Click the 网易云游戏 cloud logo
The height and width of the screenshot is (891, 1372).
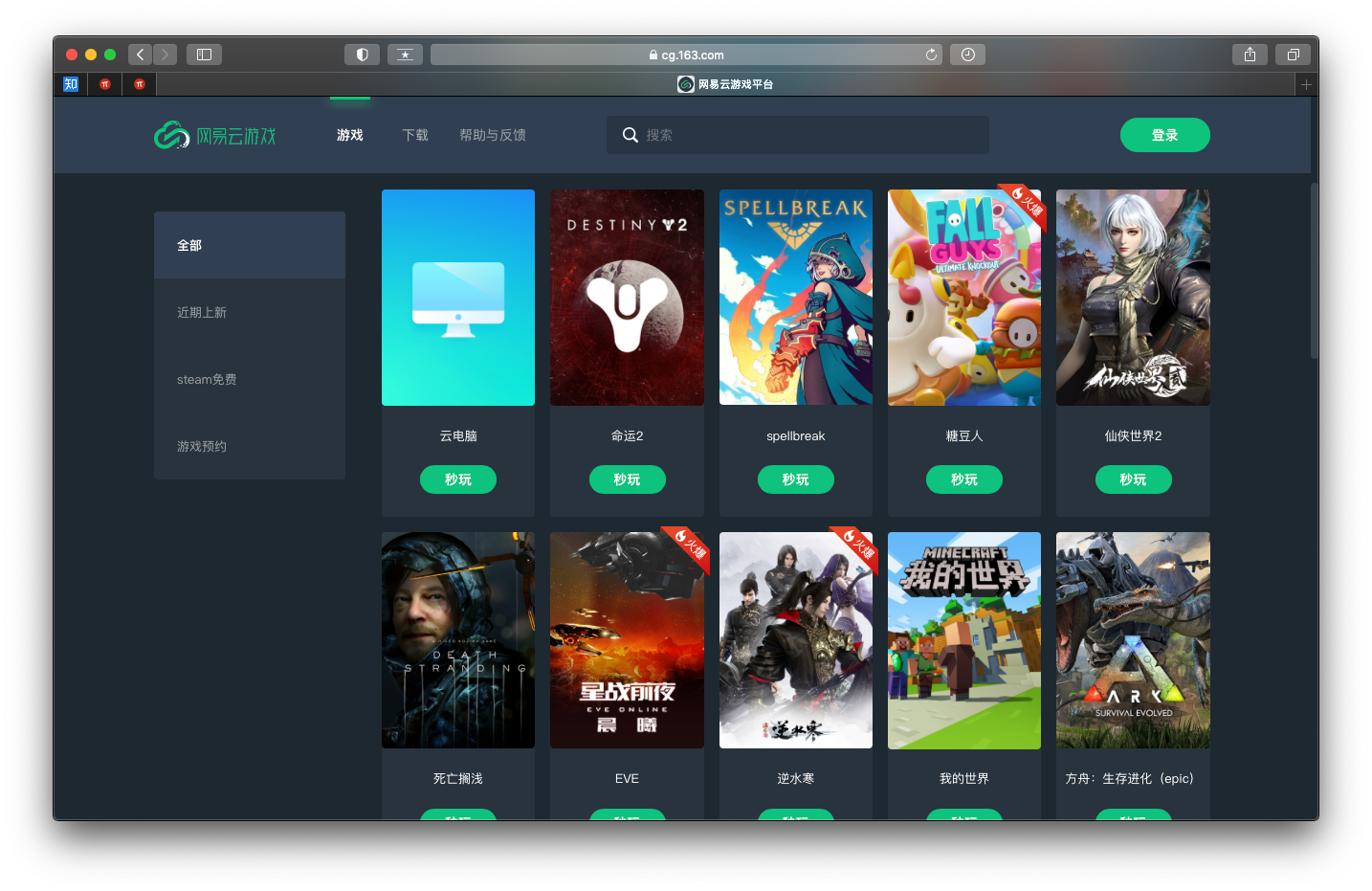point(215,136)
